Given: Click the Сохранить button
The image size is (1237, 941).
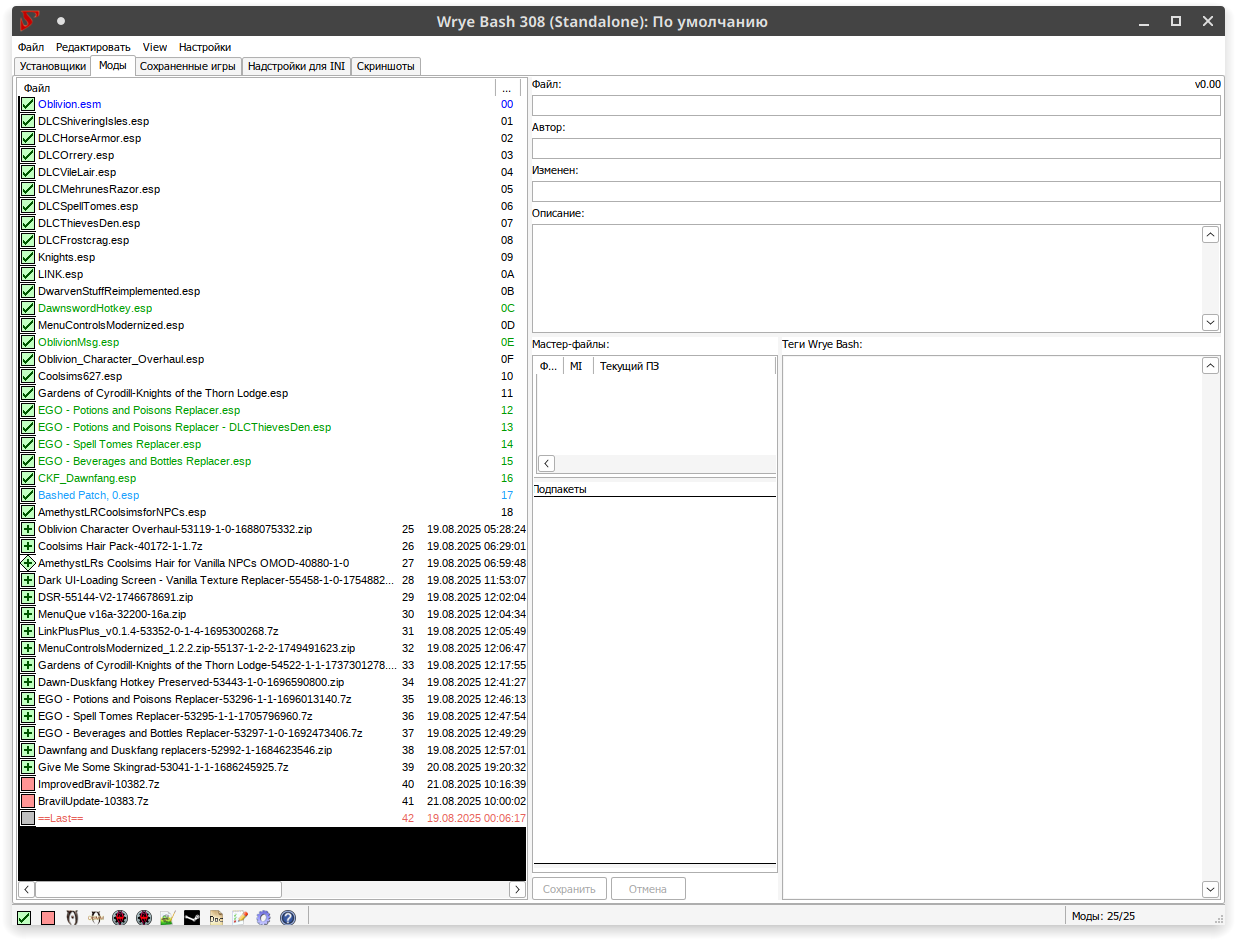Looking at the screenshot, I should pyautogui.click(x=570, y=889).
